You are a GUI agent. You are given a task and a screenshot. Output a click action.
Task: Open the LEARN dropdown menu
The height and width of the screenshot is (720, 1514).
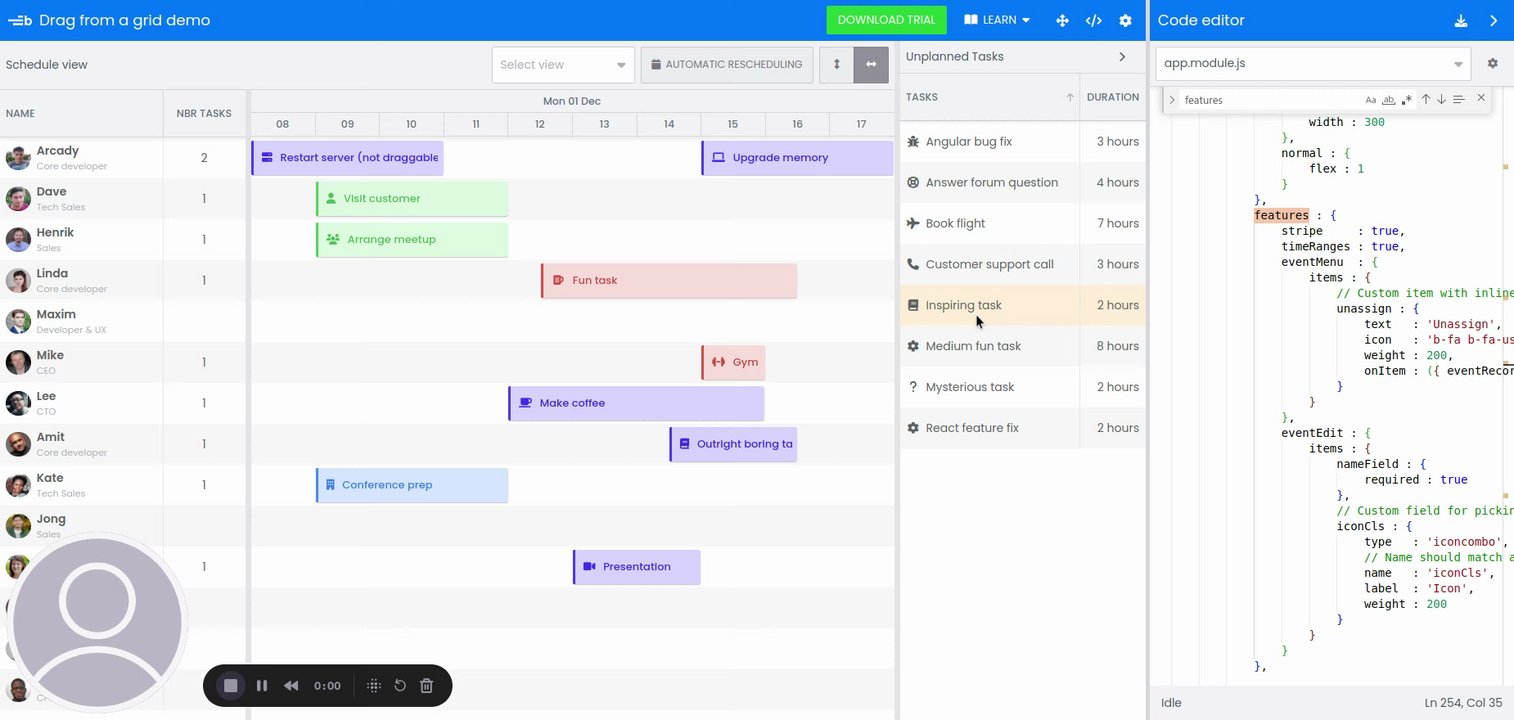(996, 20)
